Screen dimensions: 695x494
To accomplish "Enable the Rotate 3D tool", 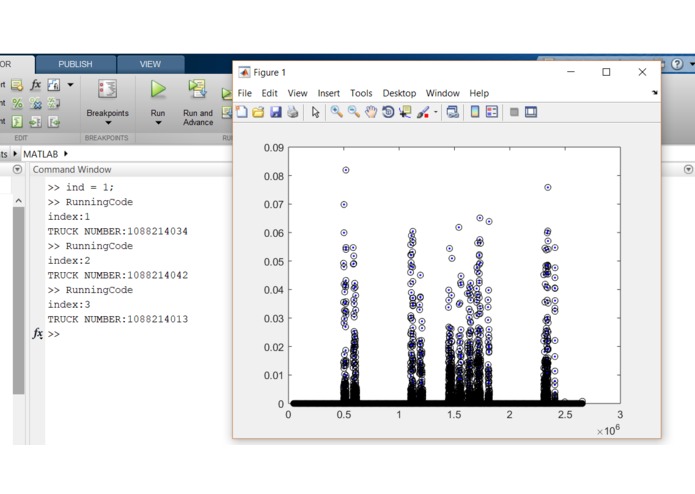I will tap(388, 112).
